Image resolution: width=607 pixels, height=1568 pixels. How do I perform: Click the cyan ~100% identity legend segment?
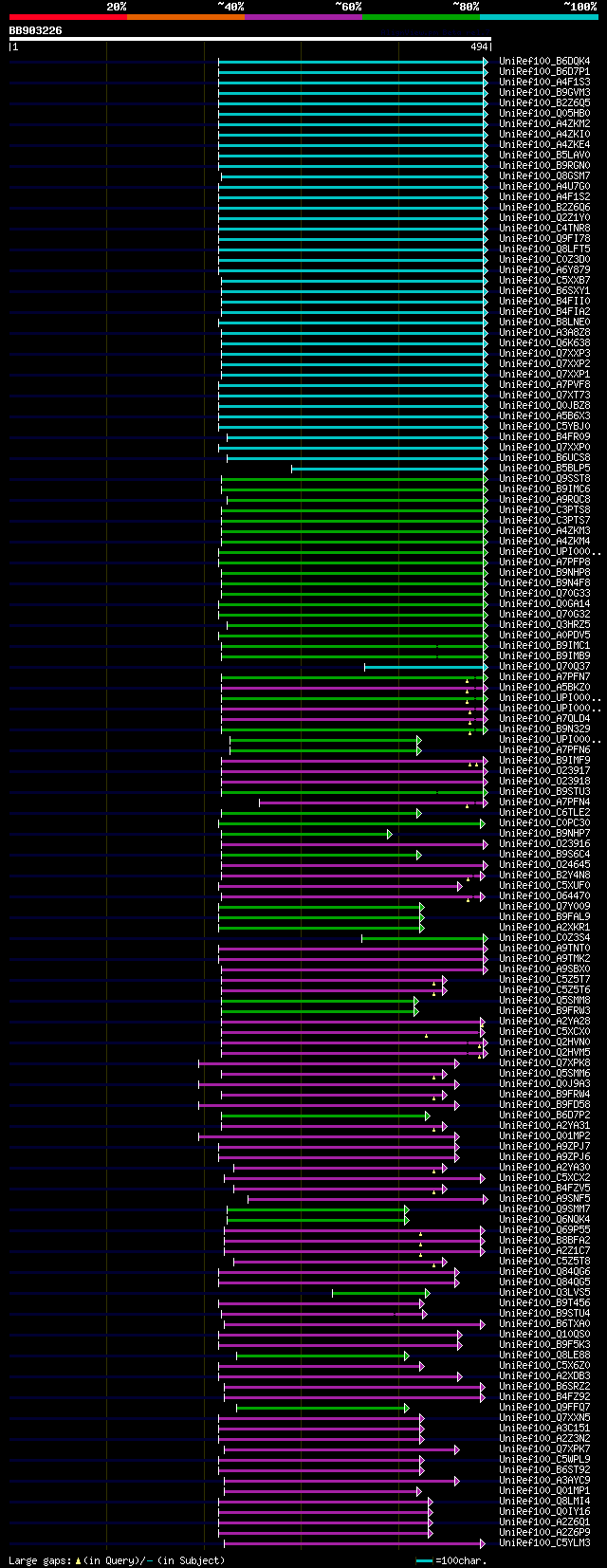[x=539, y=17]
